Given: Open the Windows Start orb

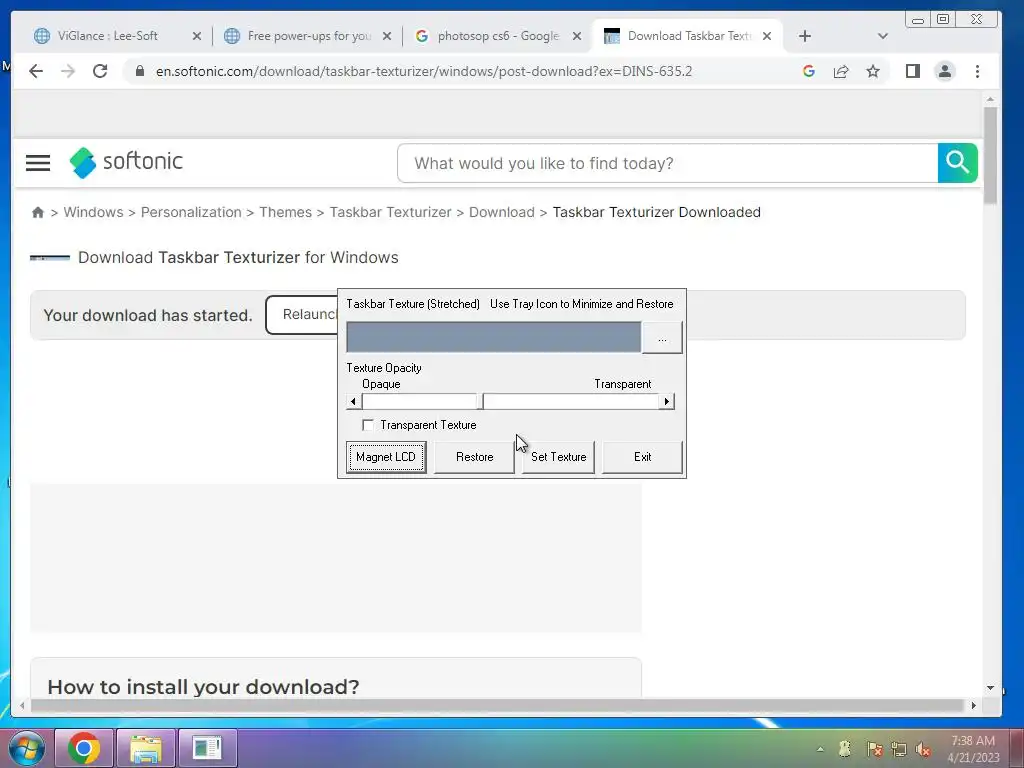Looking at the screenshot, I should [x=27, y=748].
